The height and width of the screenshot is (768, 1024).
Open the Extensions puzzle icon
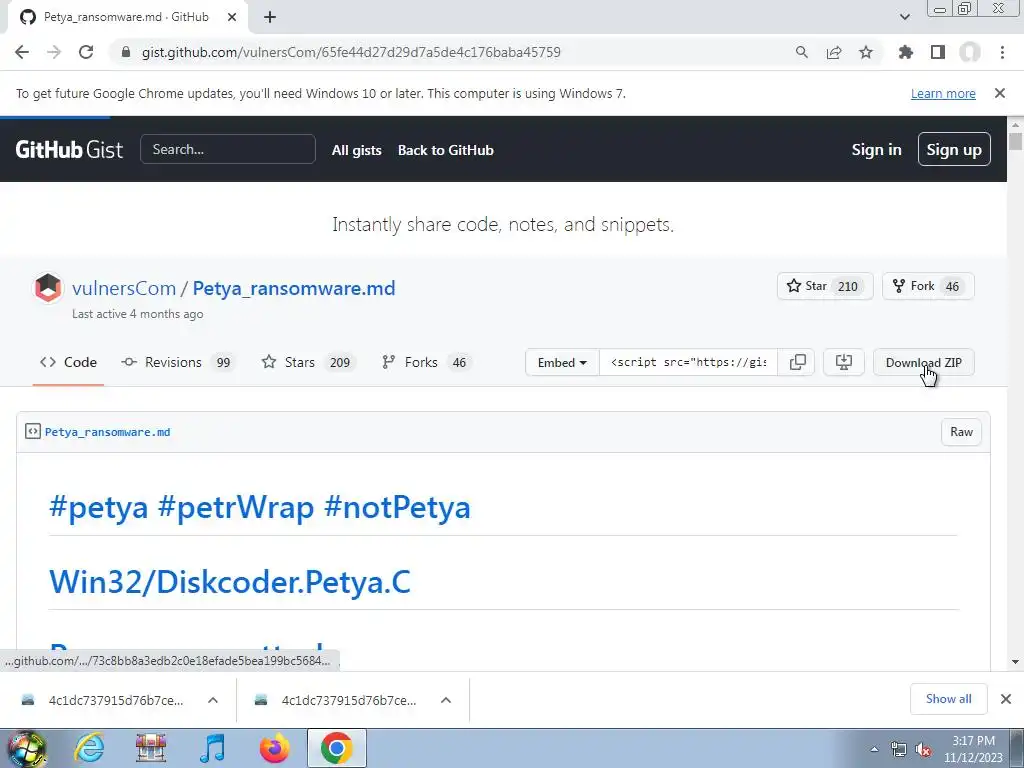(x=906, y=52)
